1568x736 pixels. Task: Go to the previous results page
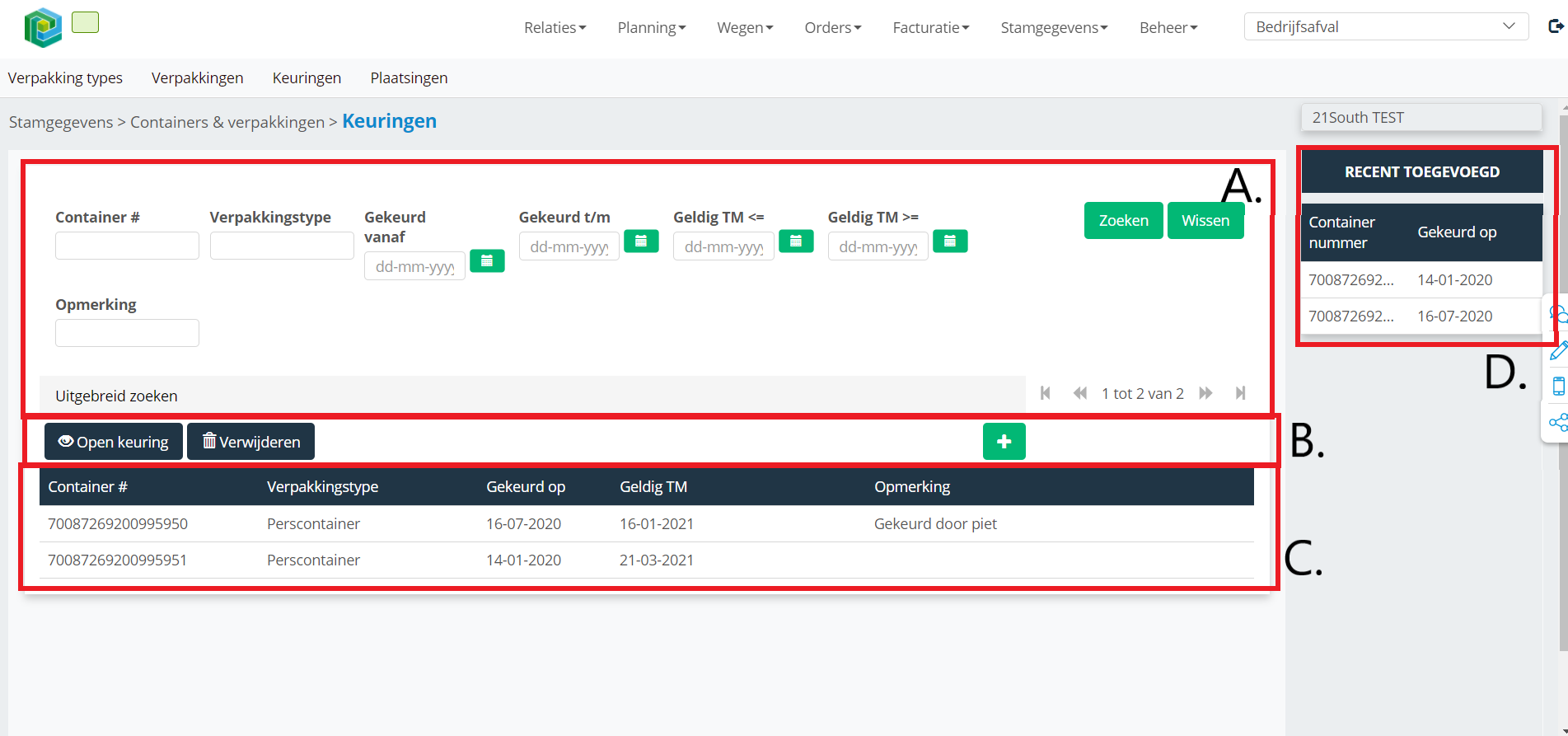click(x=1079, y=393)
